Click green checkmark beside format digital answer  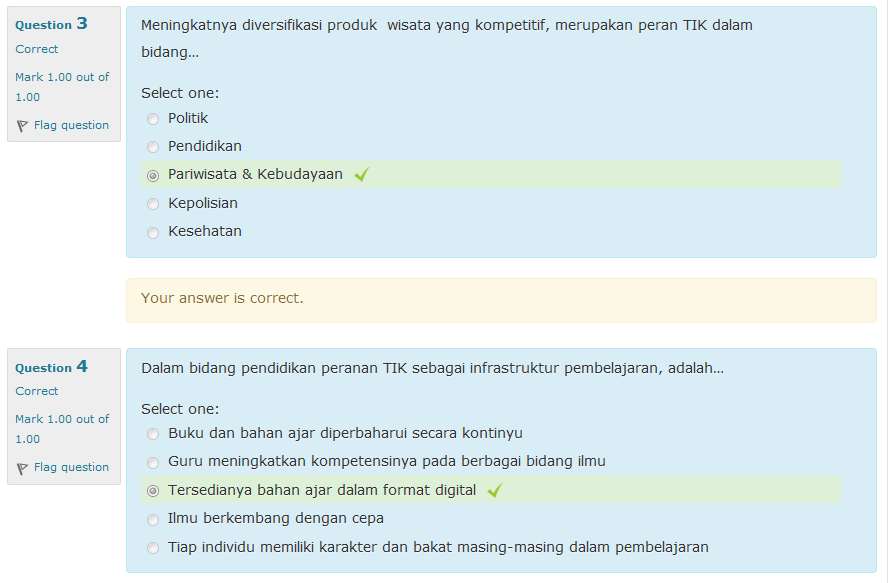495,489
